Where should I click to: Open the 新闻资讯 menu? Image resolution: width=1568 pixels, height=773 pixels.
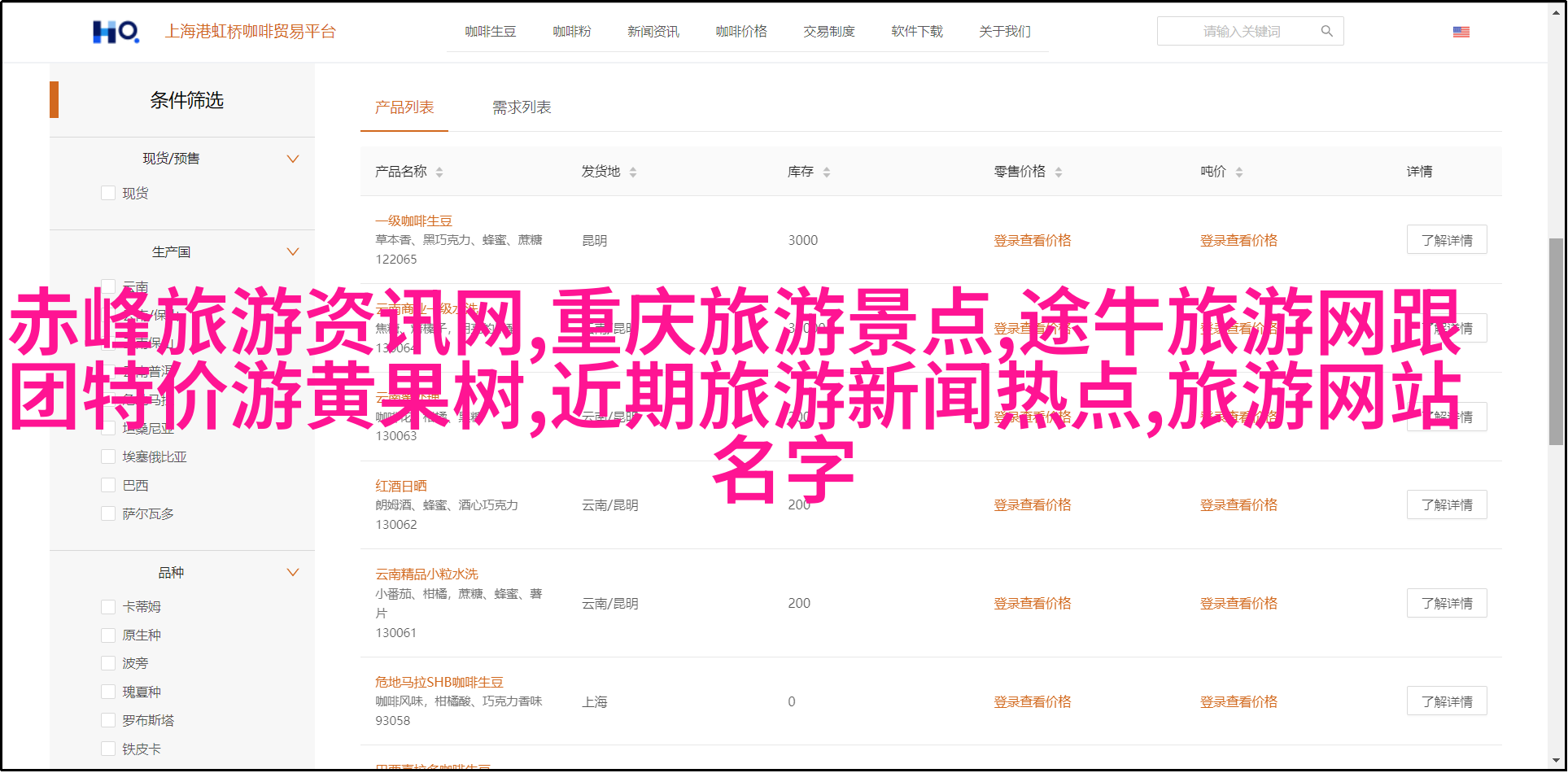pos(653,31)
